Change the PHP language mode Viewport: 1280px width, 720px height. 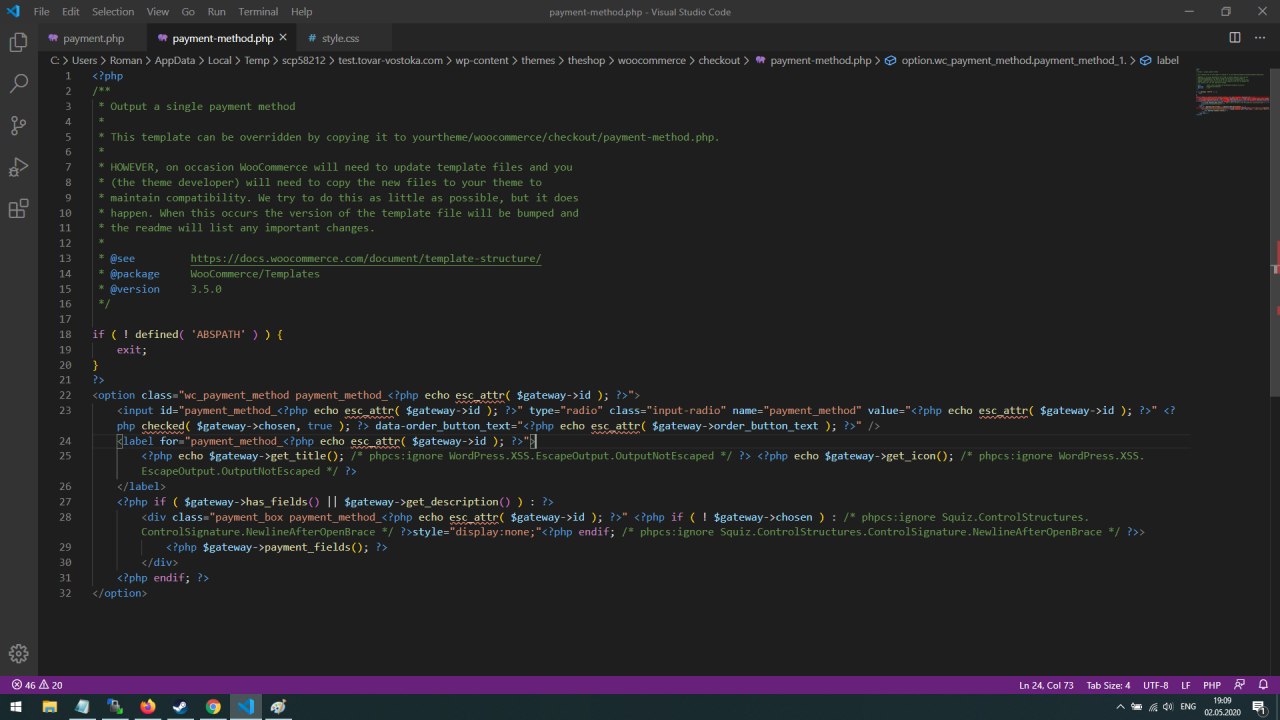click(x=1212, y=685)
